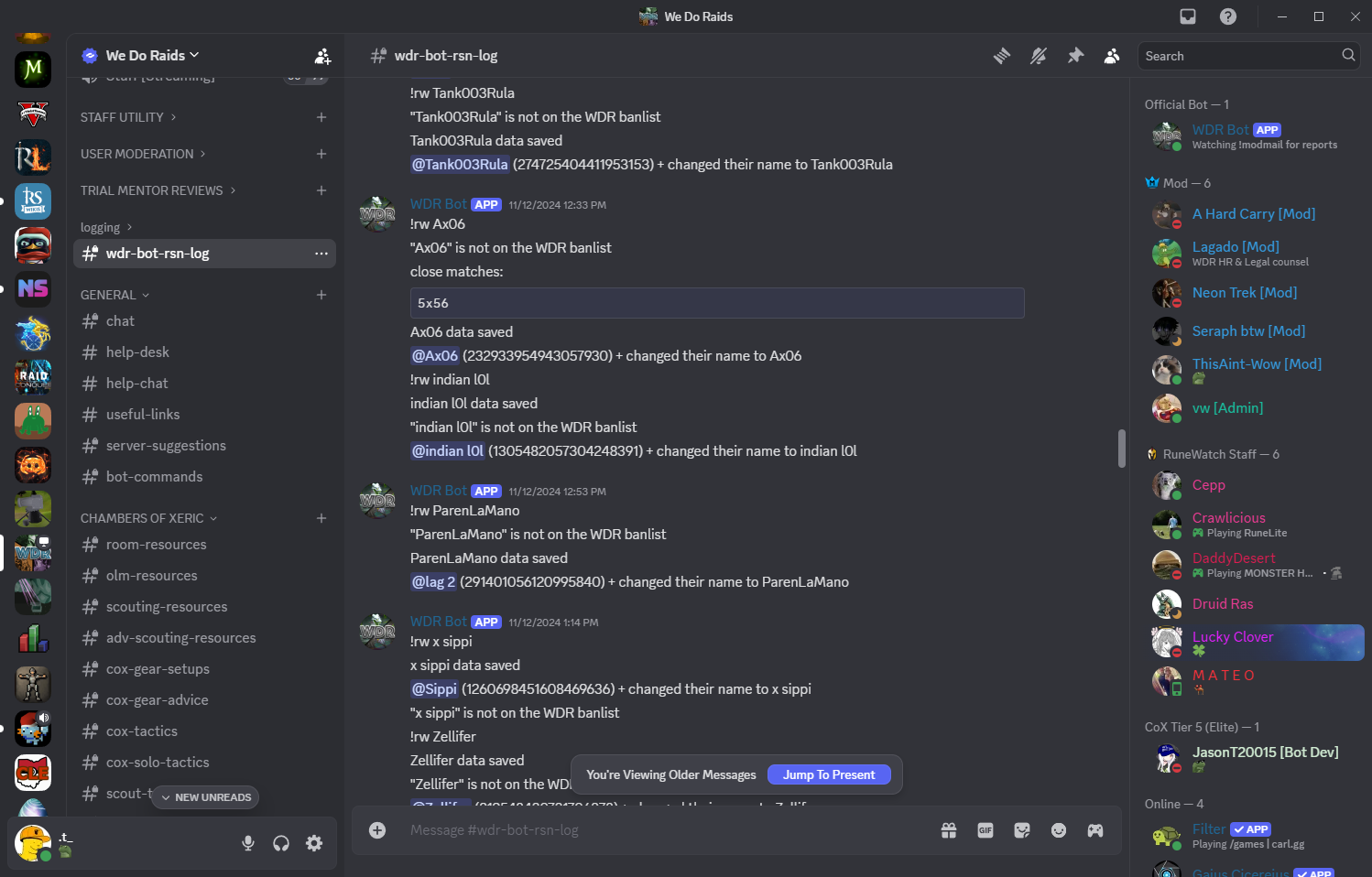Deafen audio with headphones icon

click(281, 843)
